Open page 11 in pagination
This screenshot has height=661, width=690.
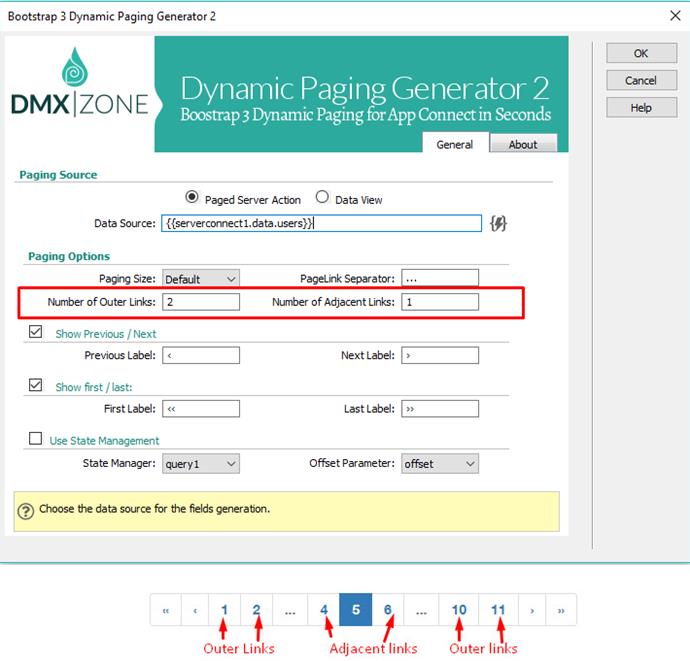[x=498, y=610]
